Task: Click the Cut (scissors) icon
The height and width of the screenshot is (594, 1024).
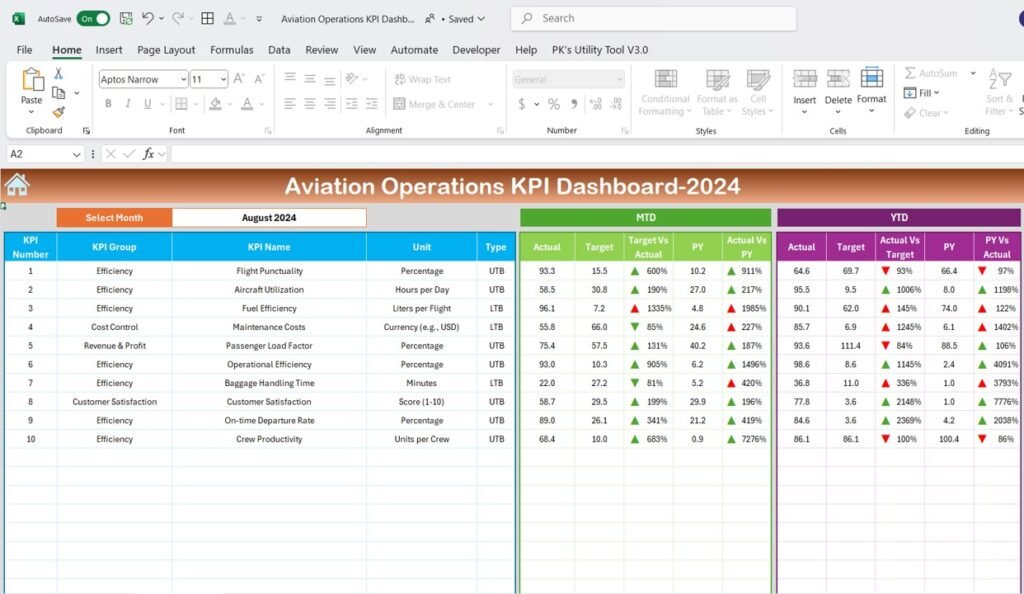Action: [x=58, y=74]
